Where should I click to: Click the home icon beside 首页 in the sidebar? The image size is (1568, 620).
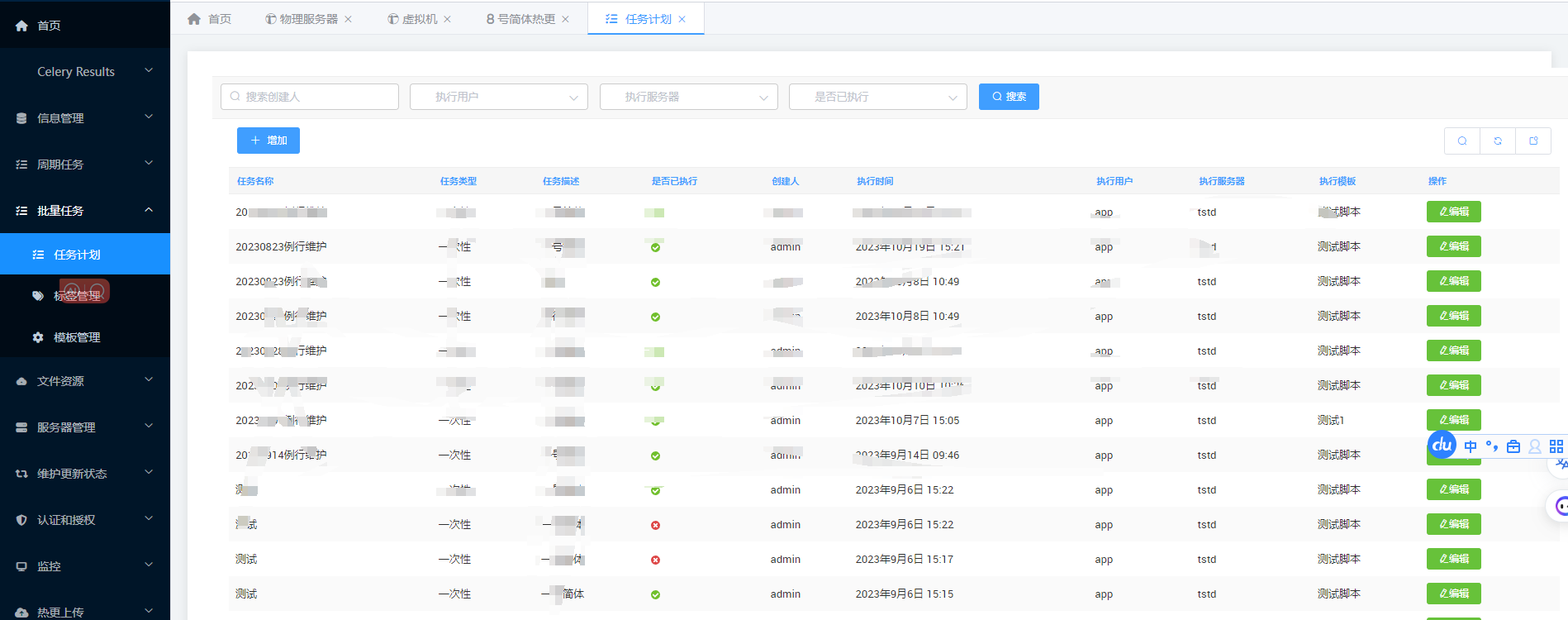click(21, 26)
